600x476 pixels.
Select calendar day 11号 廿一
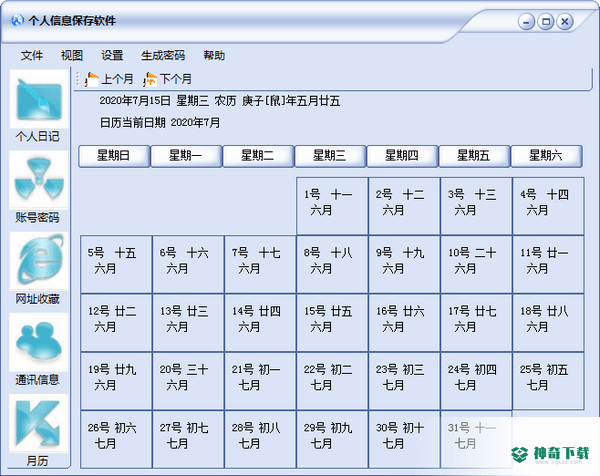pyautogui.click(x=548, y=264)
